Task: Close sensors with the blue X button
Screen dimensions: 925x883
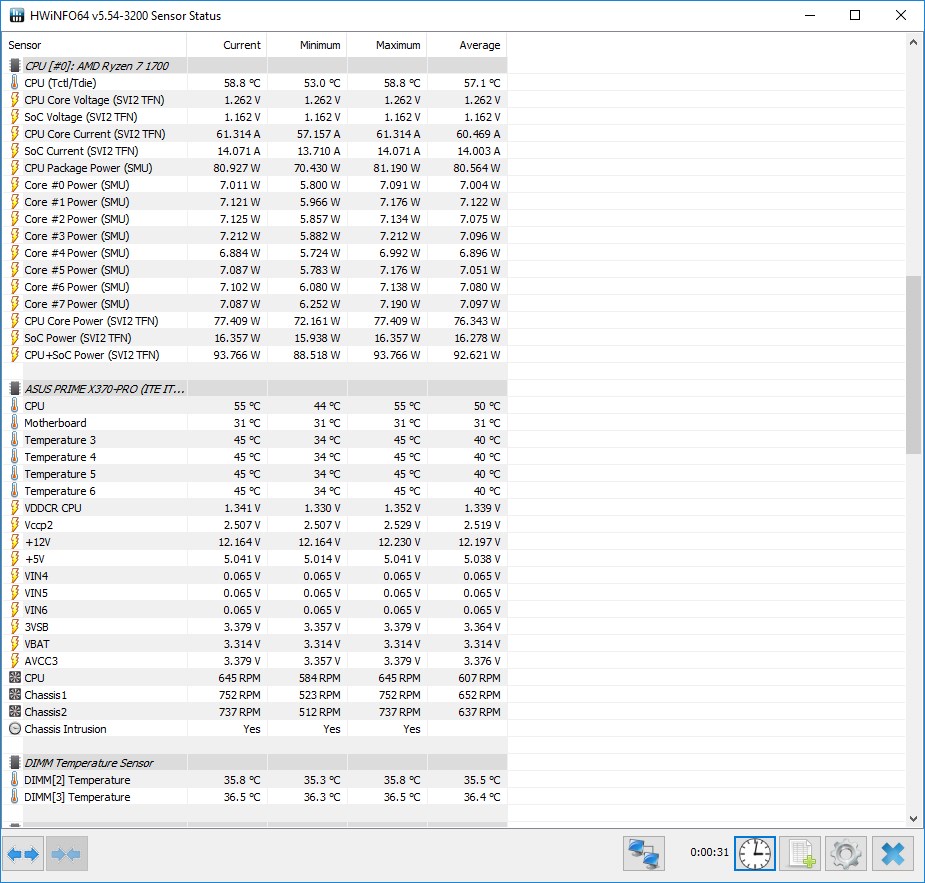Action: [892, 853]
